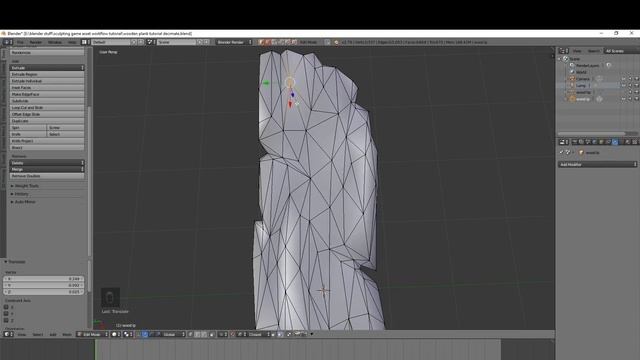The height and width of the screenshot is (360, 640).
Task: Enable Constraint Axis Y checkbox
Action: point(6,313)
